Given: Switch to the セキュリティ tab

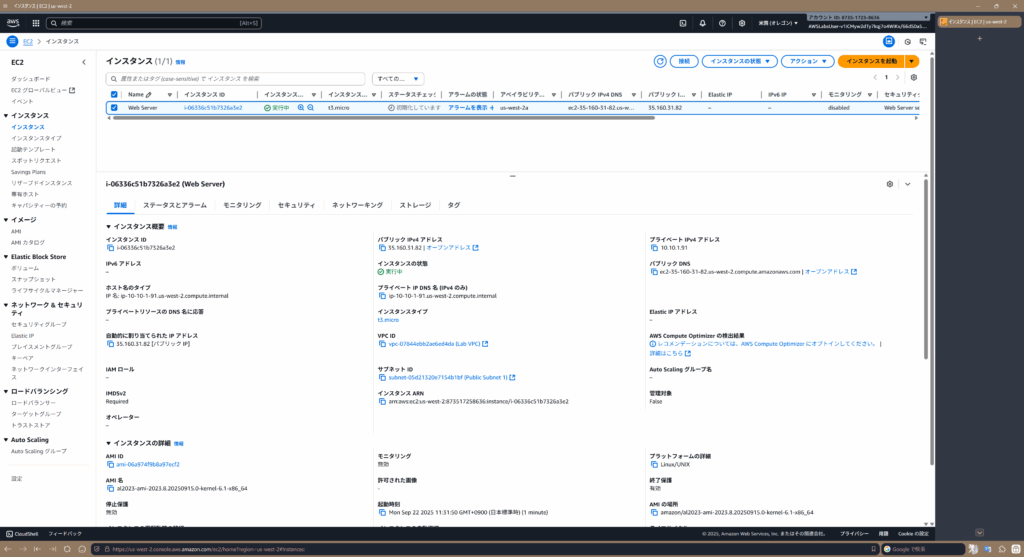Looking at the screenshot, I should point(296,204).
